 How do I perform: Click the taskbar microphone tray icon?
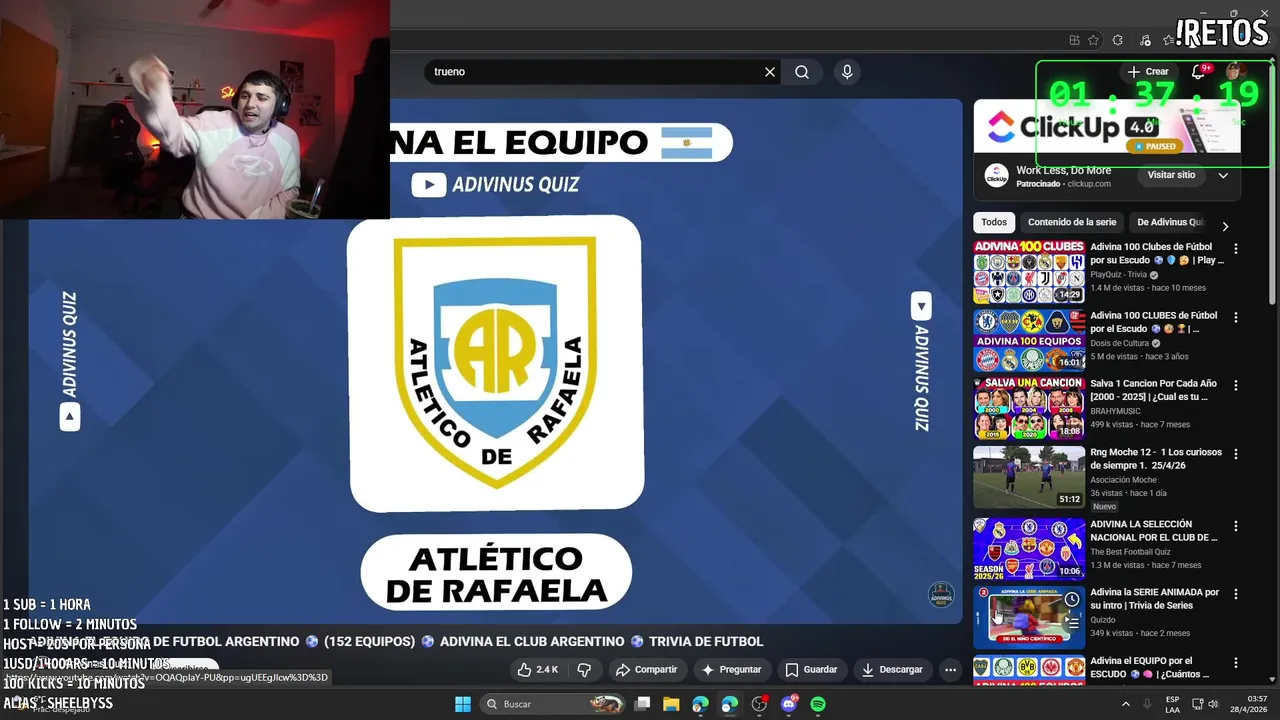1147,704
